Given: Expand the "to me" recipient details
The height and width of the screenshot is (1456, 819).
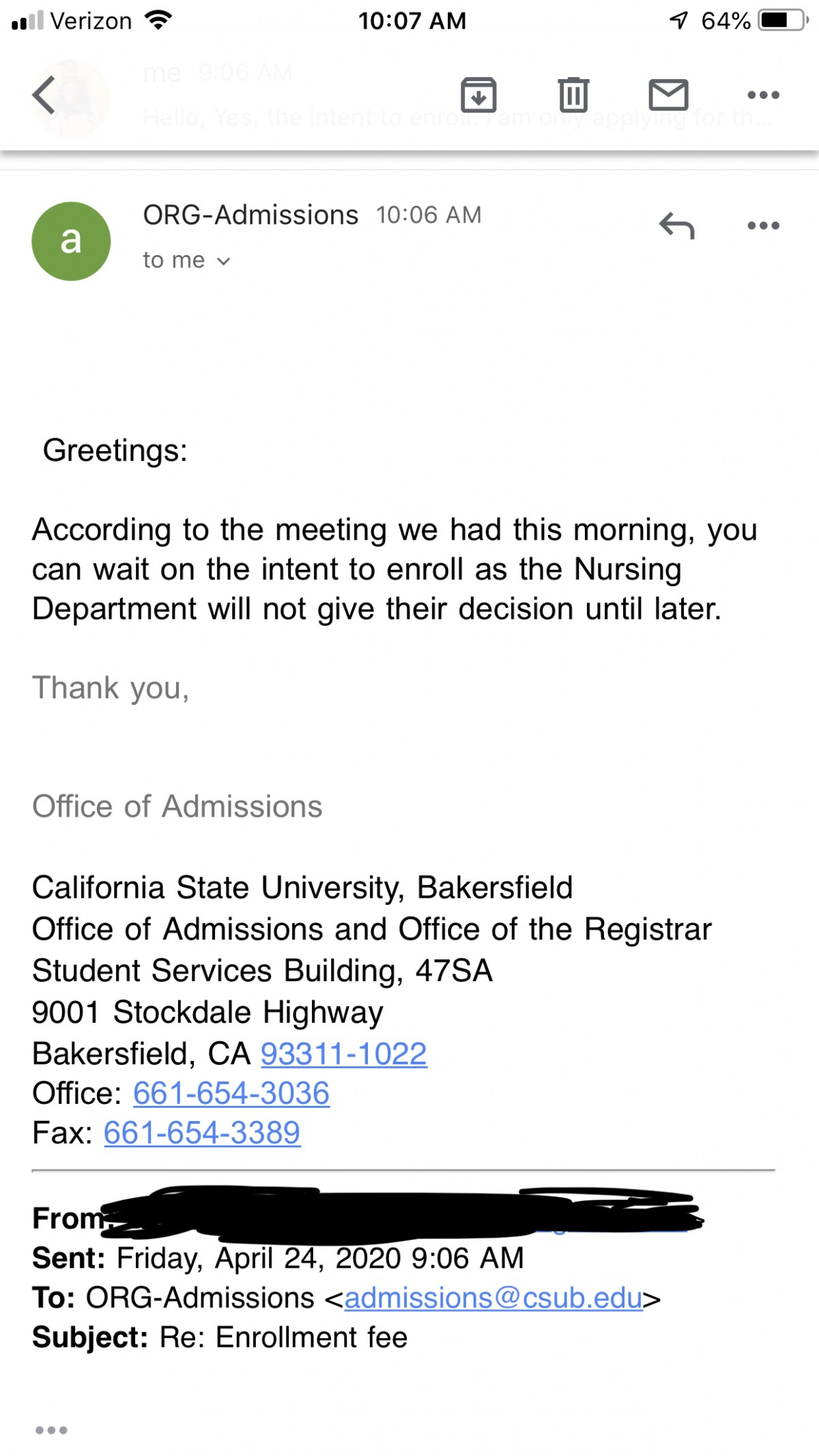Looking at the screenshot, I should [x=186, y=261].
